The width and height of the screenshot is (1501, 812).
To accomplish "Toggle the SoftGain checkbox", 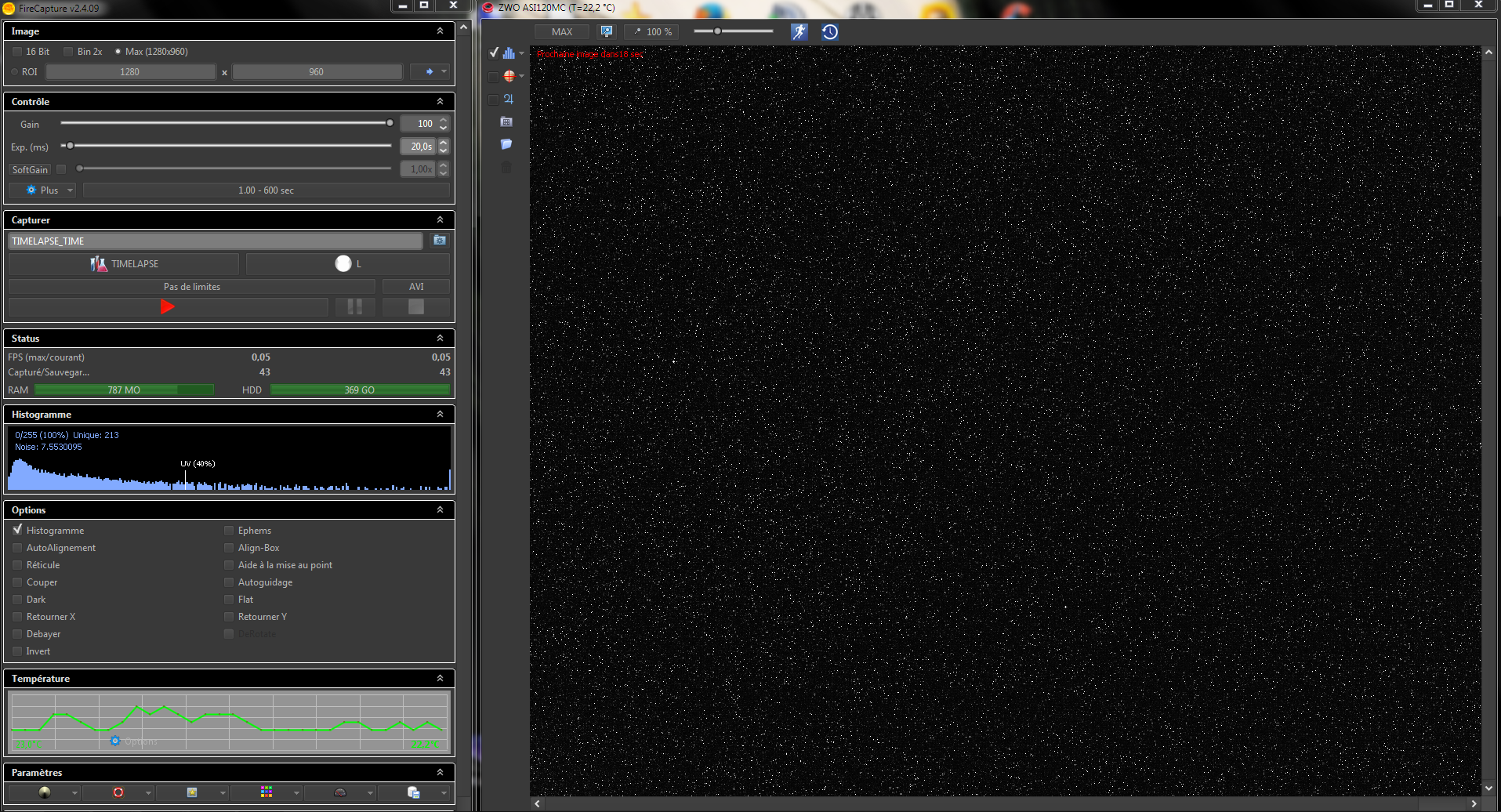I will (x=61, y=169).
